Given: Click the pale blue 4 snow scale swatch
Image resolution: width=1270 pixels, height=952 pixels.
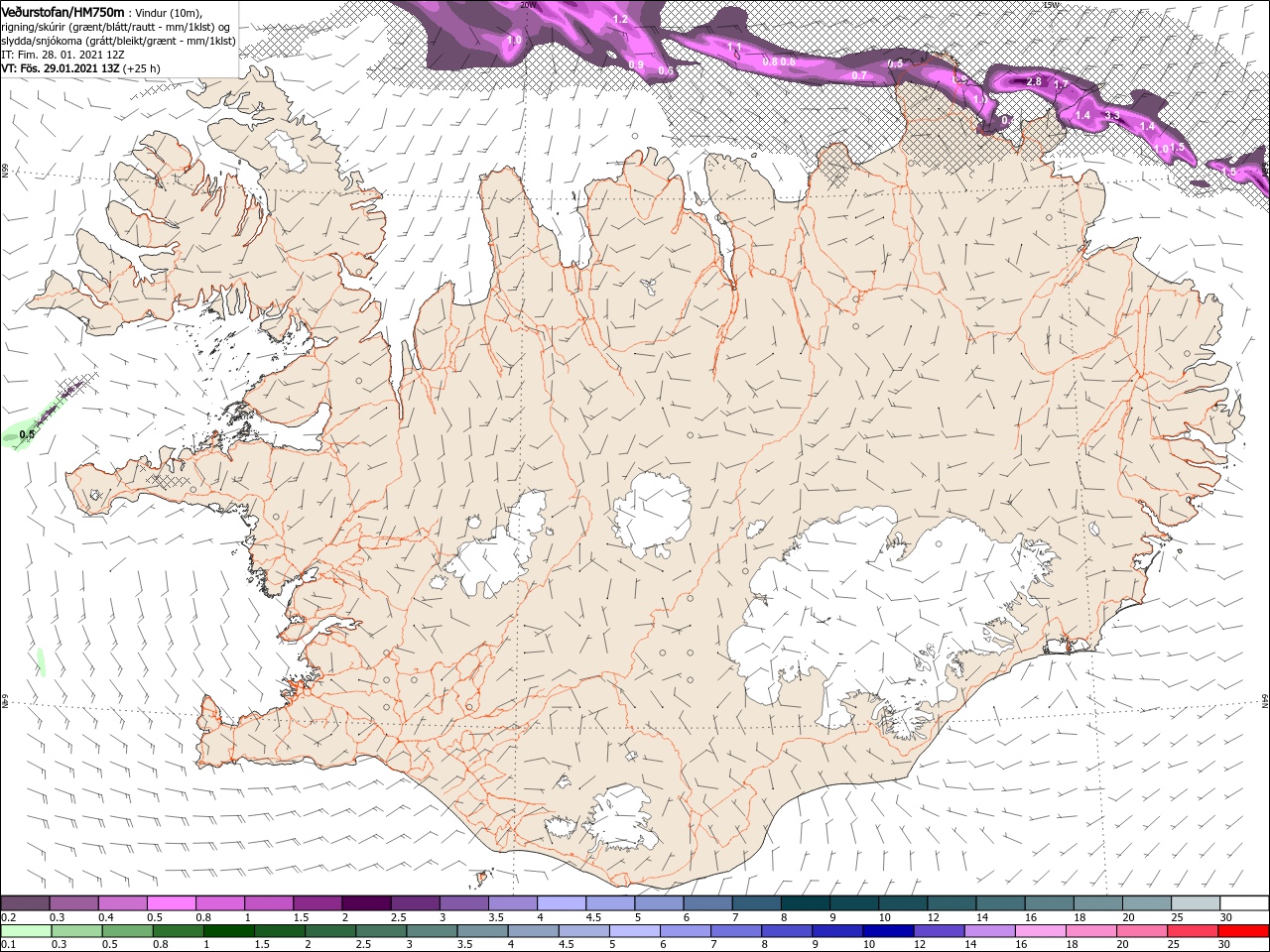Looking at the screenshot, I should pyautogui.click(x=561, y=902).
